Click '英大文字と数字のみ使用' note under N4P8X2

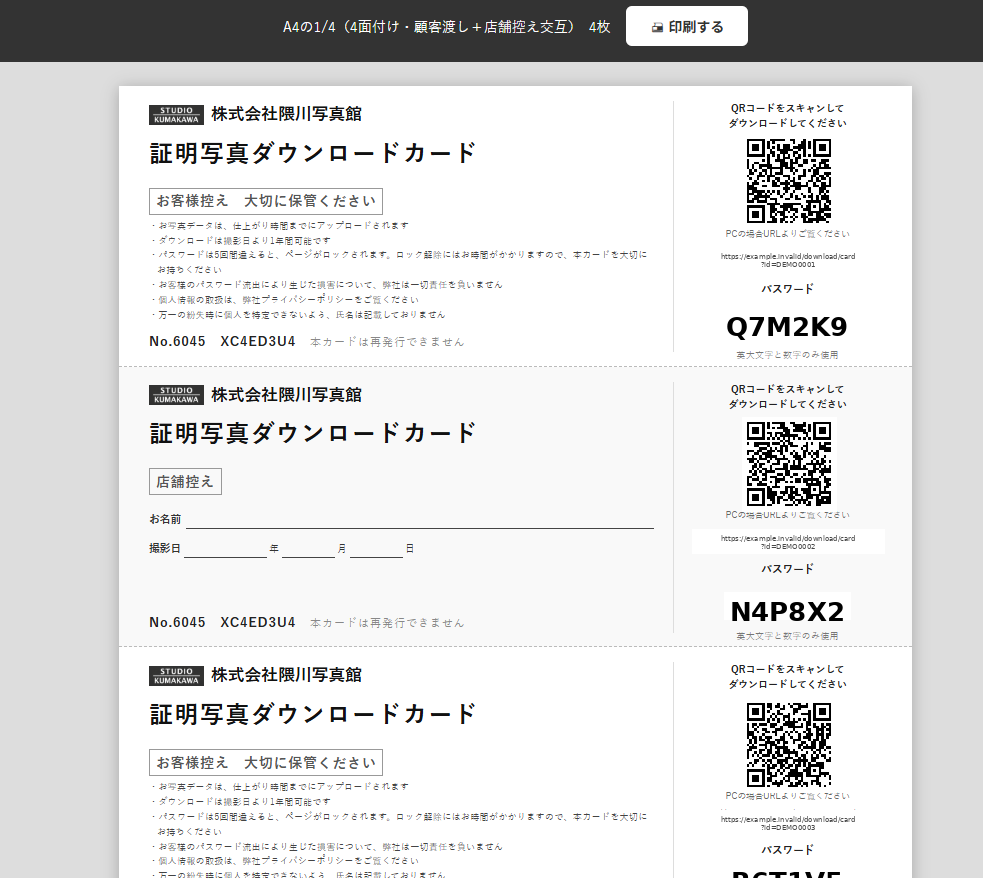click(x=787, y=635)
